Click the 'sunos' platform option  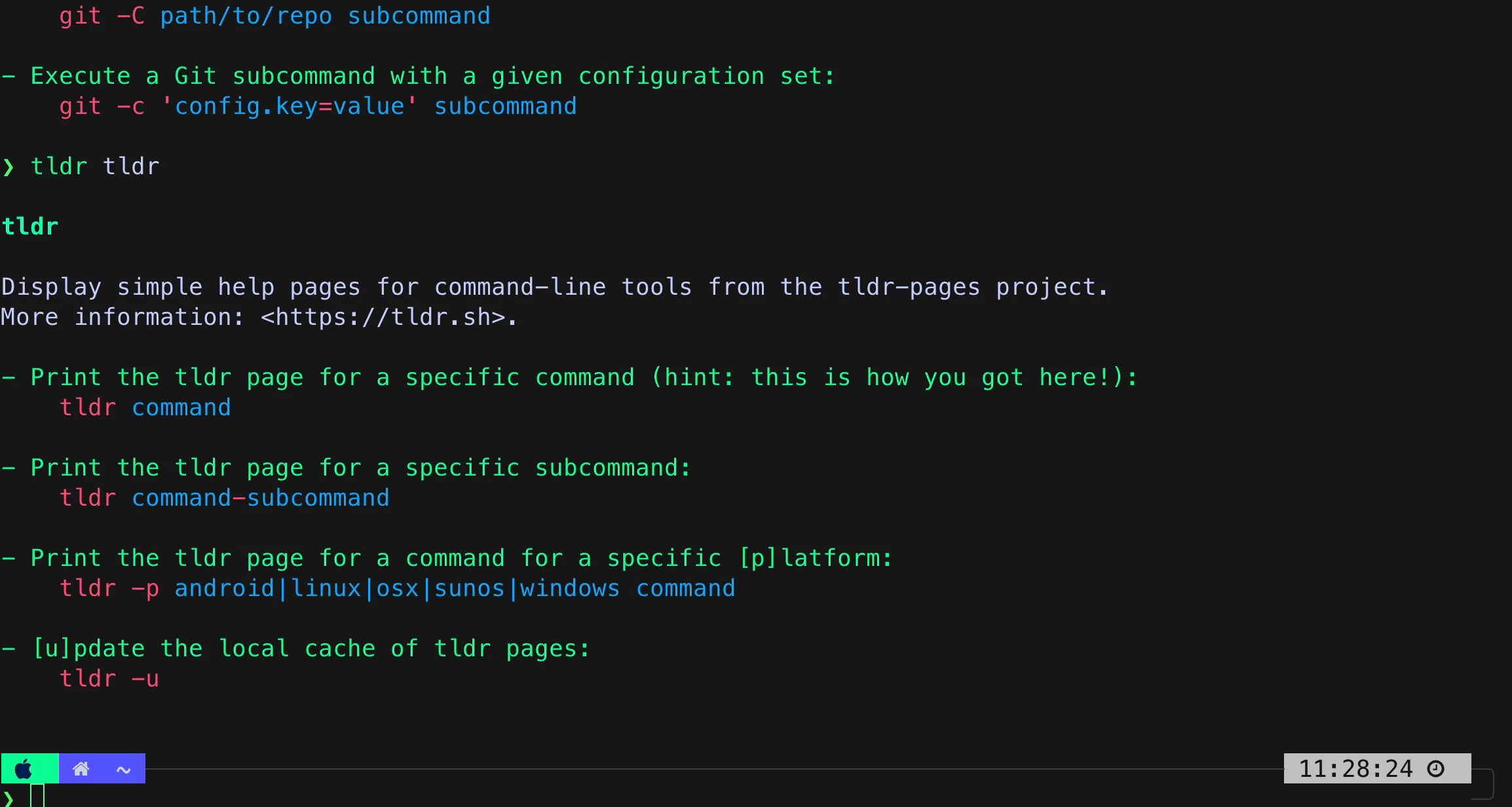tap(469, 588)
